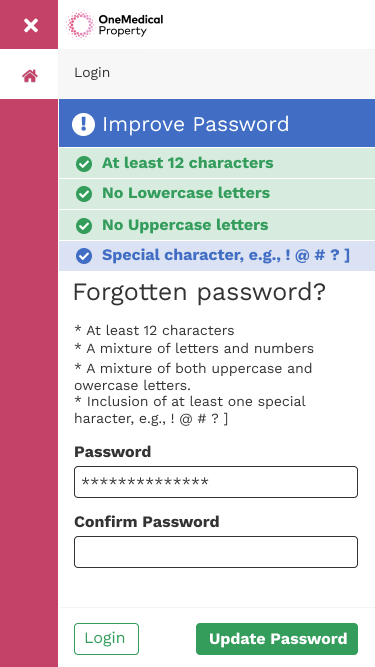Click the Confirm Password label
Image resolution: width=375 pixels, height=667 pixels.
pos(147,522)
